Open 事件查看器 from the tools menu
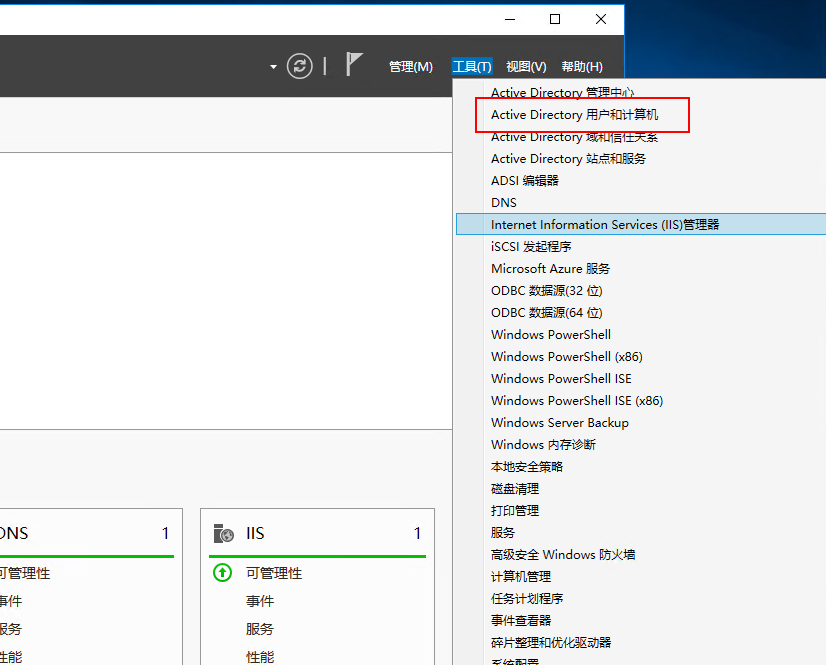Viewport: 826px width, 665px height. (x=521, y=621)
